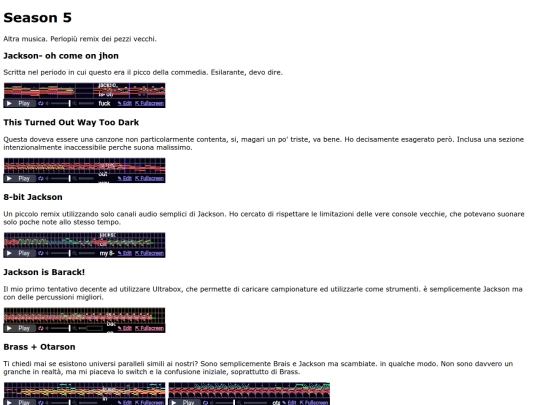Adjust volume slider in 'oh come on jhon' player
This screenshot has width=540, height=405.
61,103
